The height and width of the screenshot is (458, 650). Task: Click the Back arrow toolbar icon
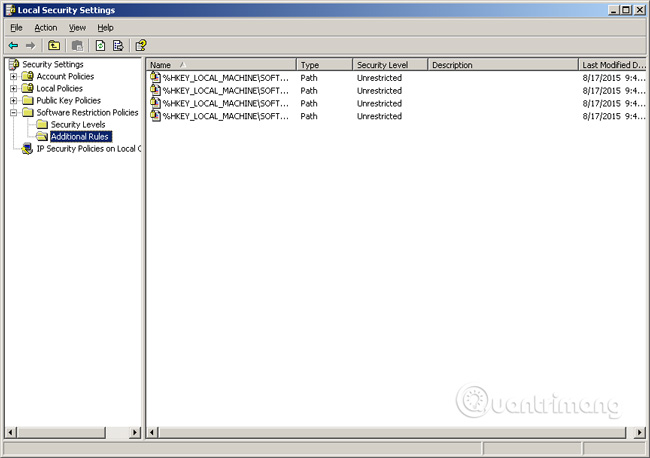point(13,45)
